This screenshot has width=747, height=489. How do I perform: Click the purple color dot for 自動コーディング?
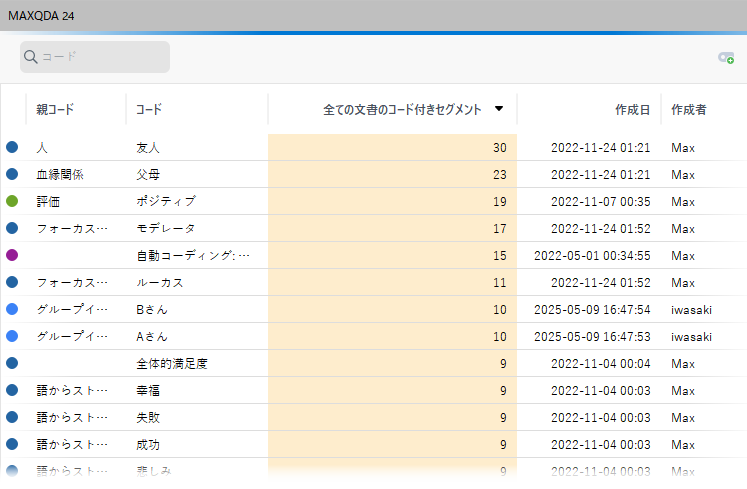(12, 255)
